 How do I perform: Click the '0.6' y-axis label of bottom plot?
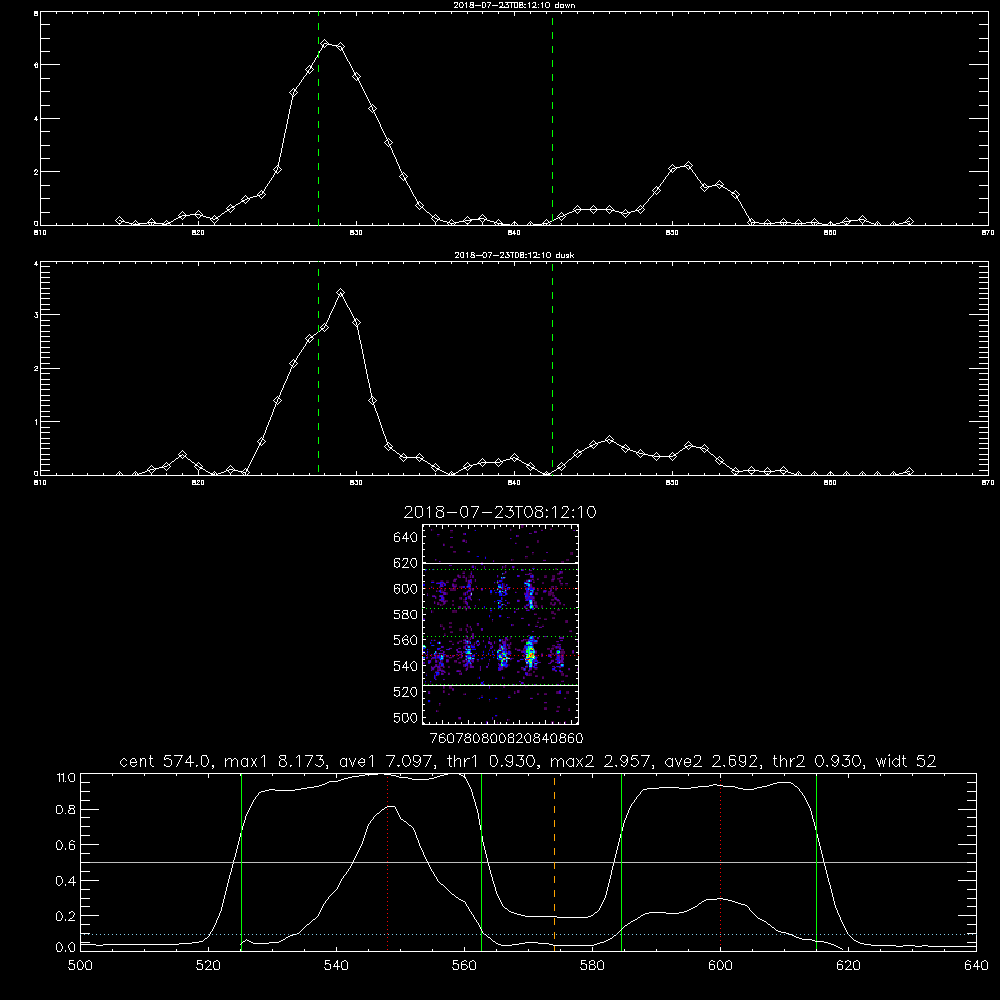point(66,845)
